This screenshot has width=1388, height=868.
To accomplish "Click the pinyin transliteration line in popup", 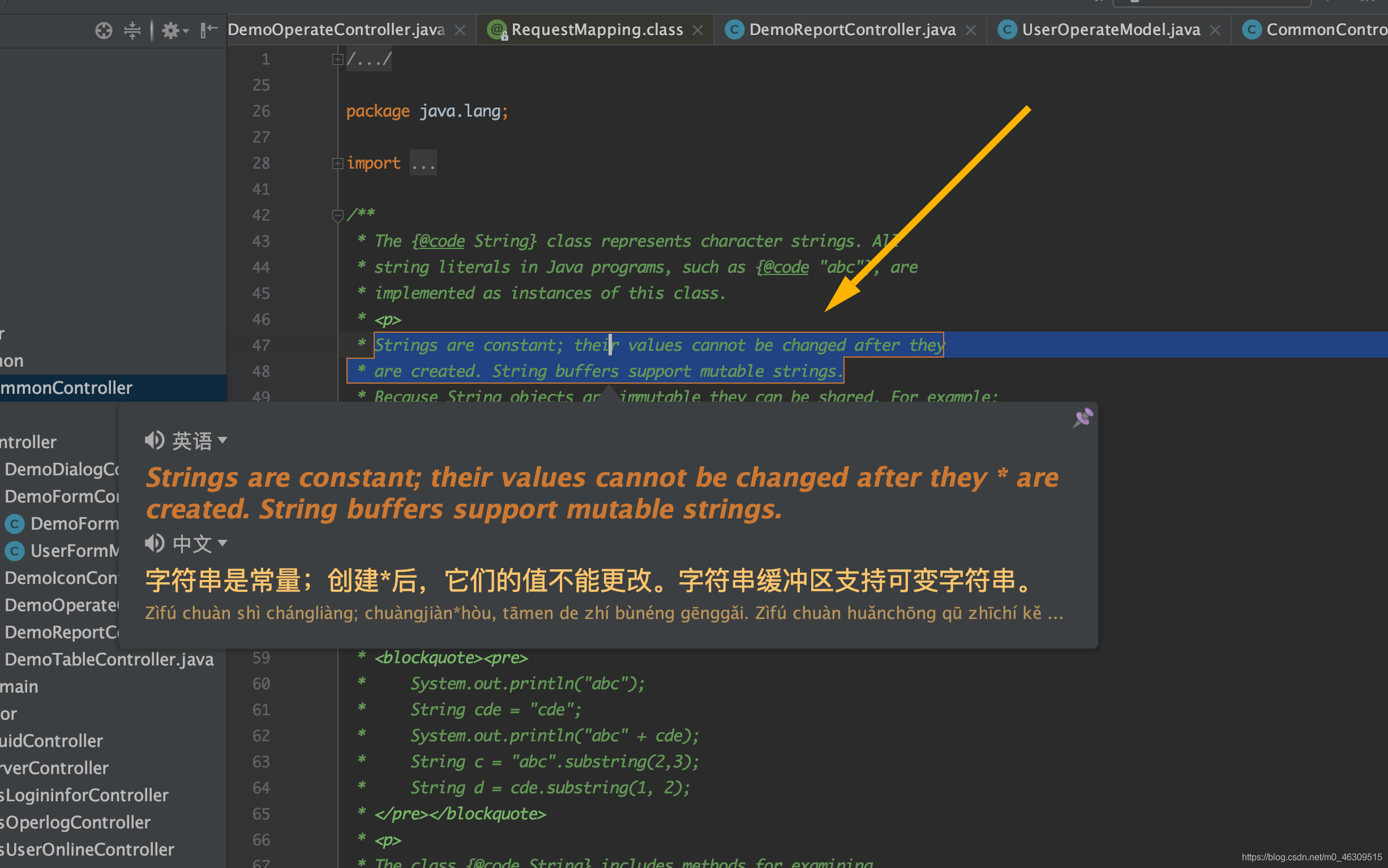I will tap(603, 613).
